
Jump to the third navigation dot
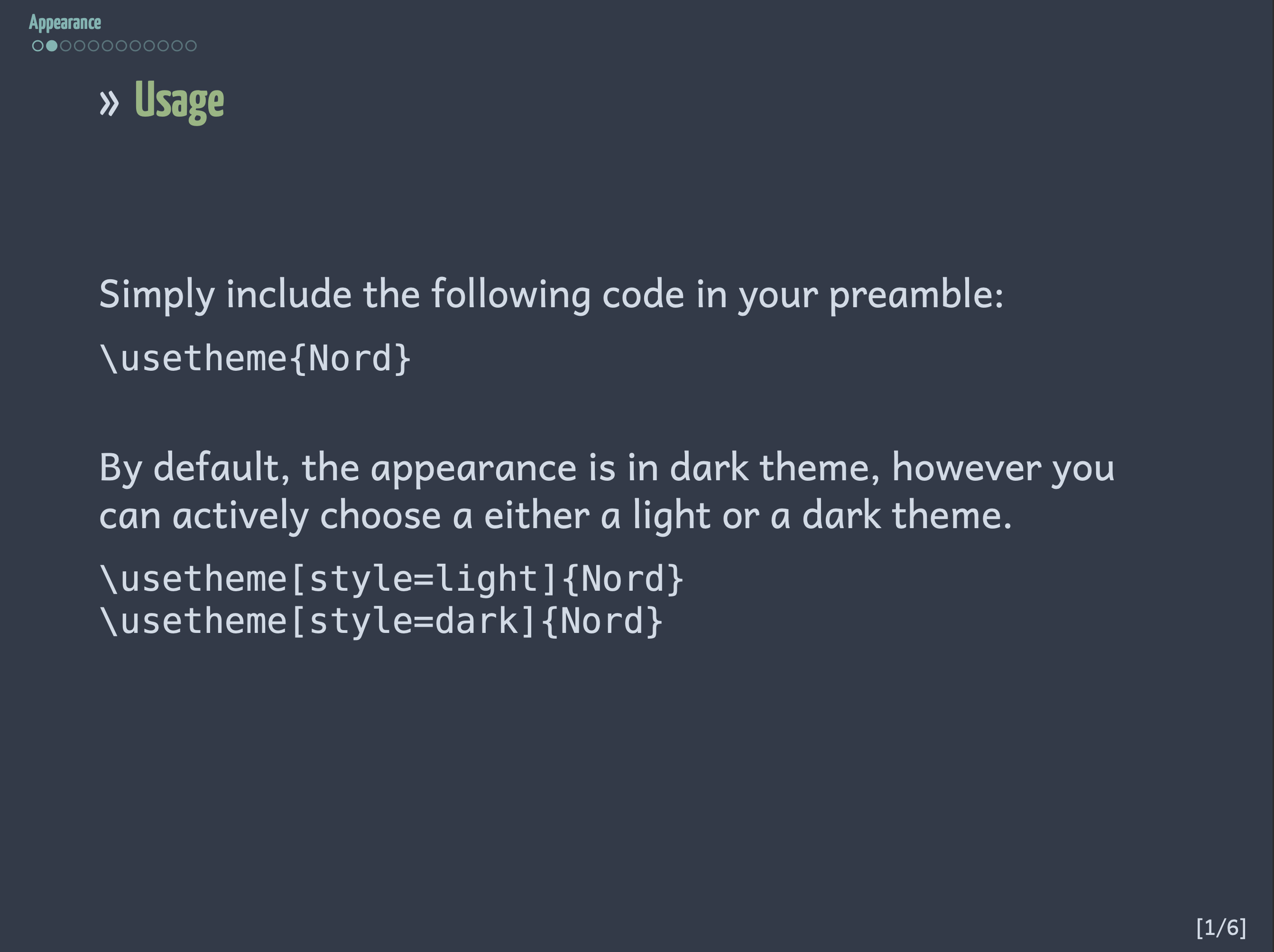[x=65, y=46]
